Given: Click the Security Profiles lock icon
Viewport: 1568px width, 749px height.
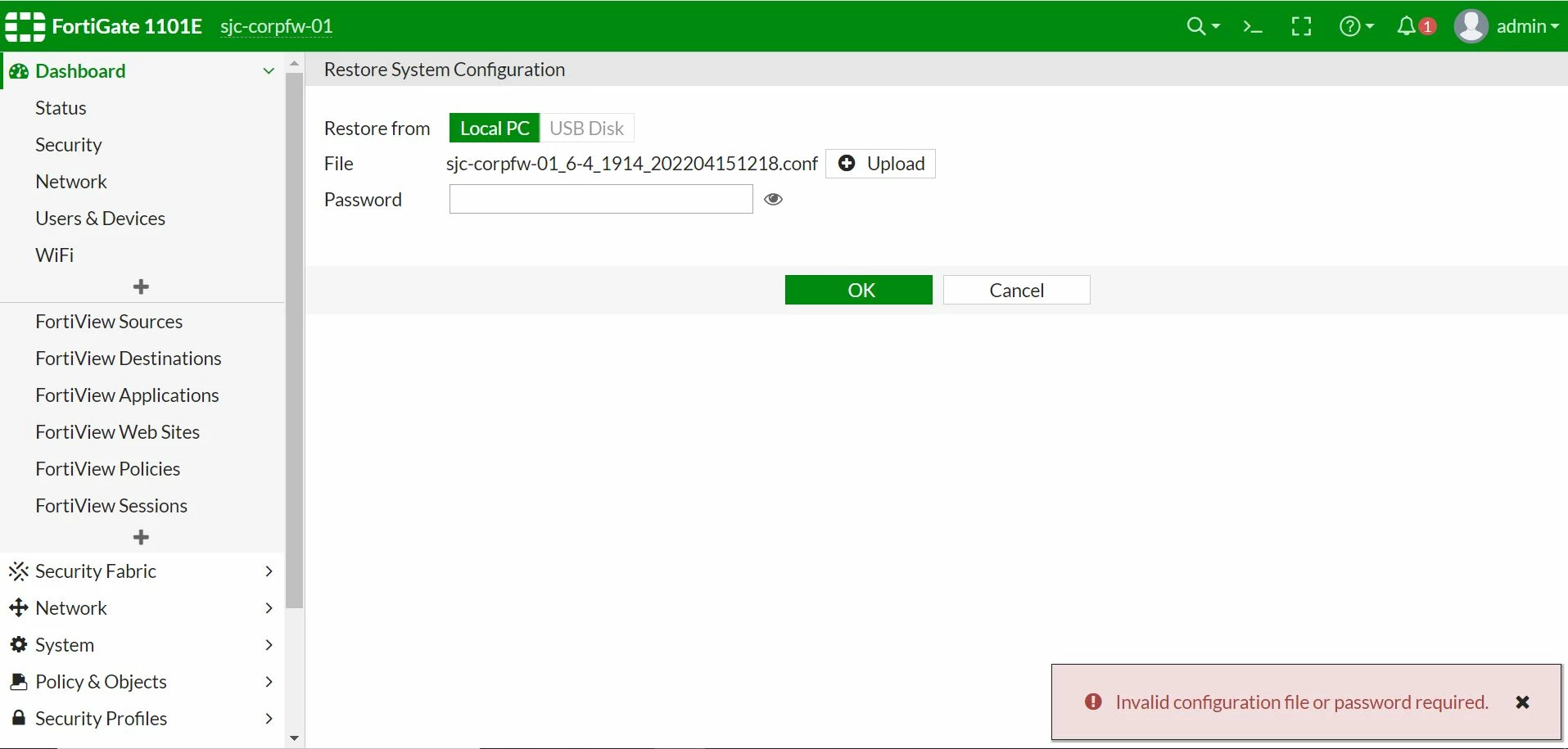Looking at the screenshot, I should pyautogui.click(x=18, y=718).
